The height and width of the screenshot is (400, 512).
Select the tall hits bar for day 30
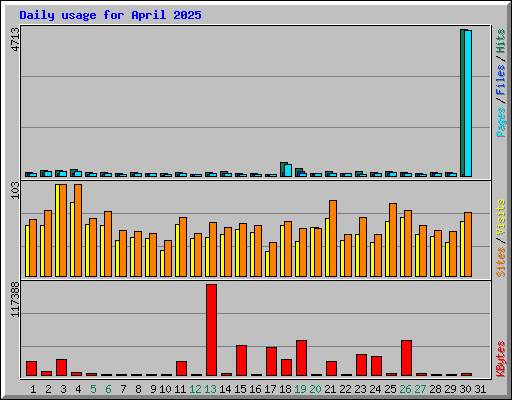coord(463,103)
